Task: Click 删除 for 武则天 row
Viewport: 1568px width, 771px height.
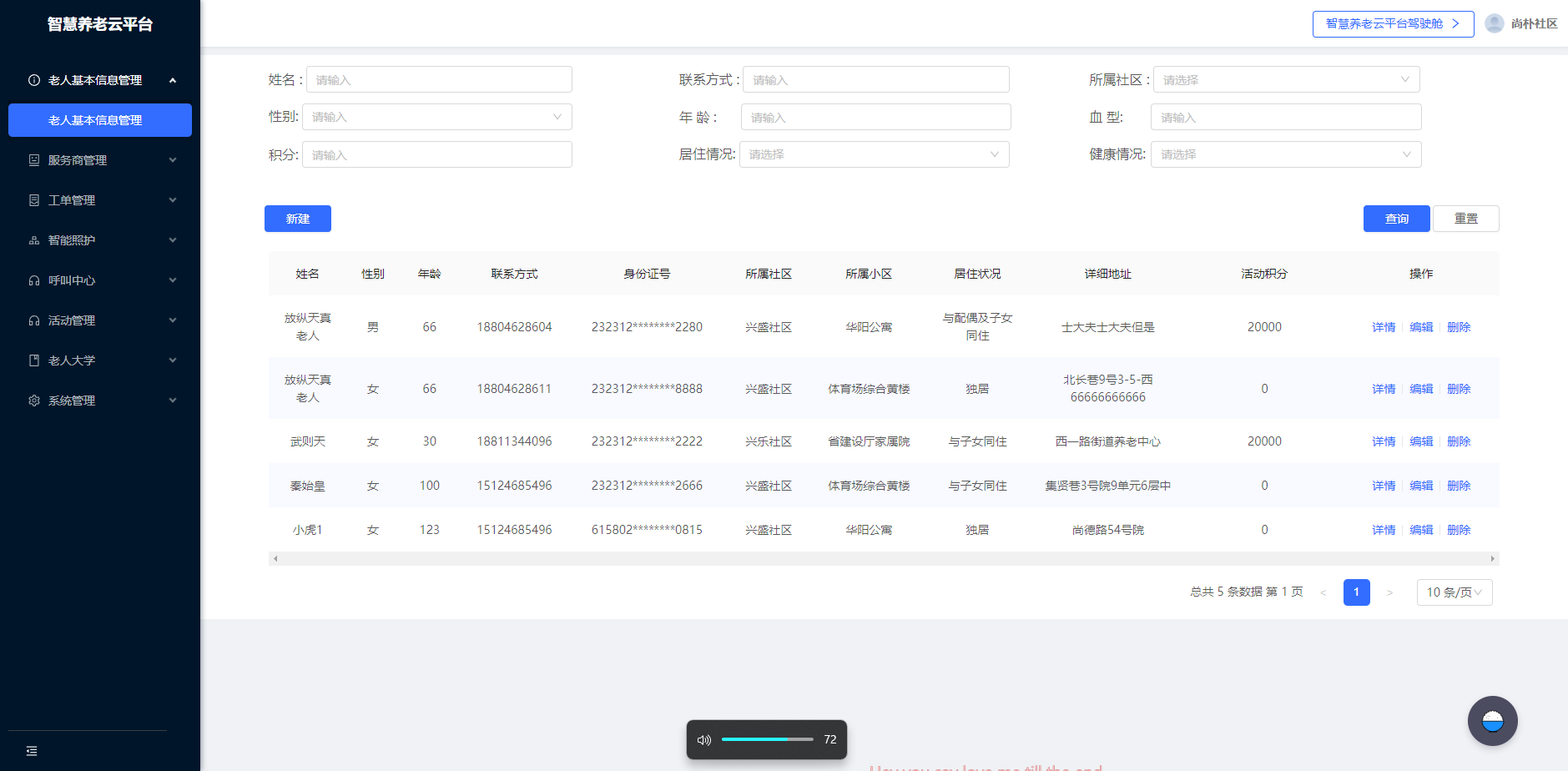Action: [1459, 441]
